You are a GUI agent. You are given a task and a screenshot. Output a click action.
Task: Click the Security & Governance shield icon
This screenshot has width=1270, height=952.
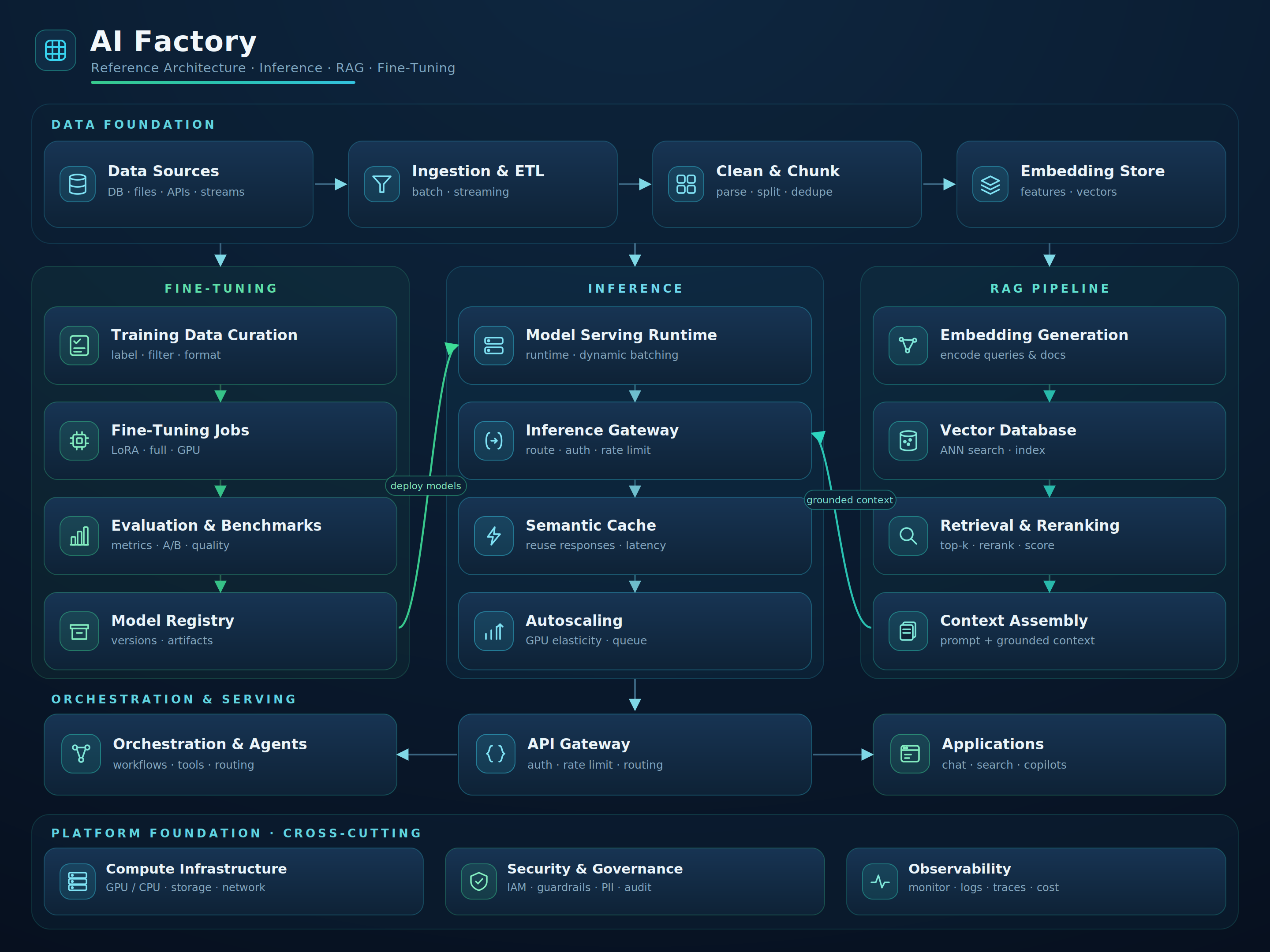(479, 881)
